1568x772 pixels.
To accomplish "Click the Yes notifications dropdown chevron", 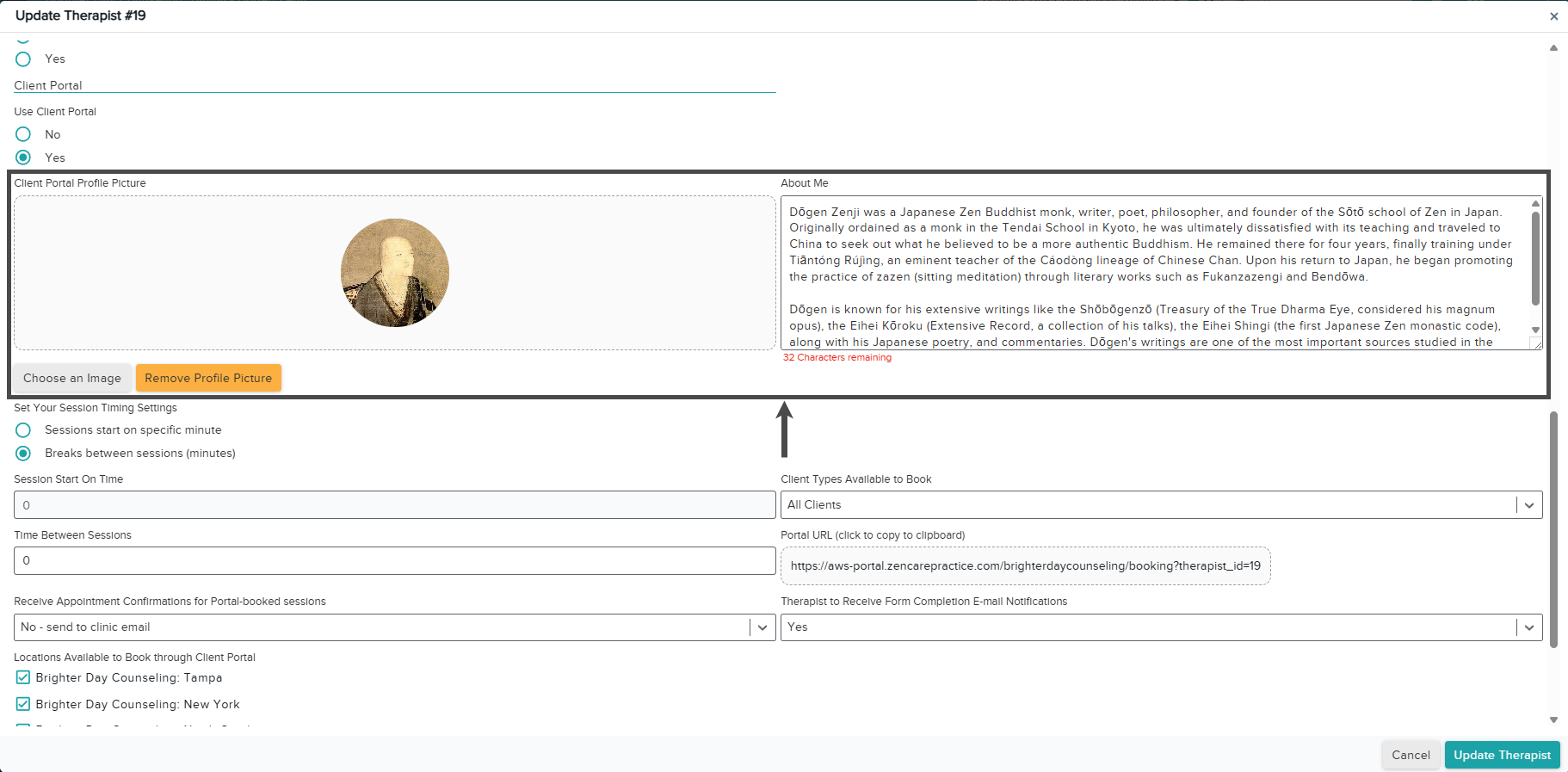I will [1529, 627].
